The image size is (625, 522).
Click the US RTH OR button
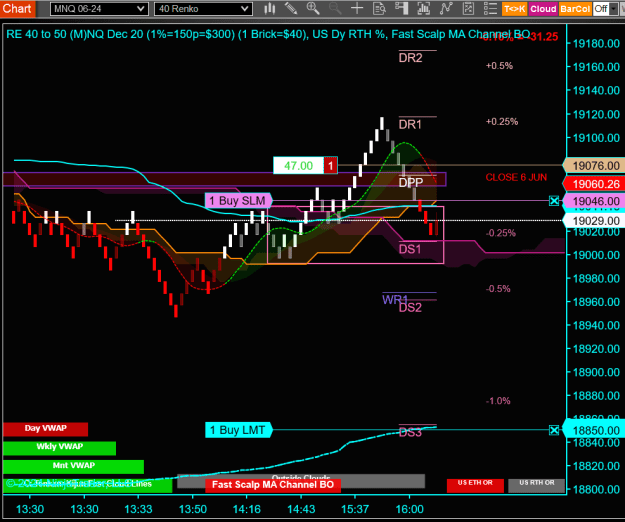(x=537, y=485)
